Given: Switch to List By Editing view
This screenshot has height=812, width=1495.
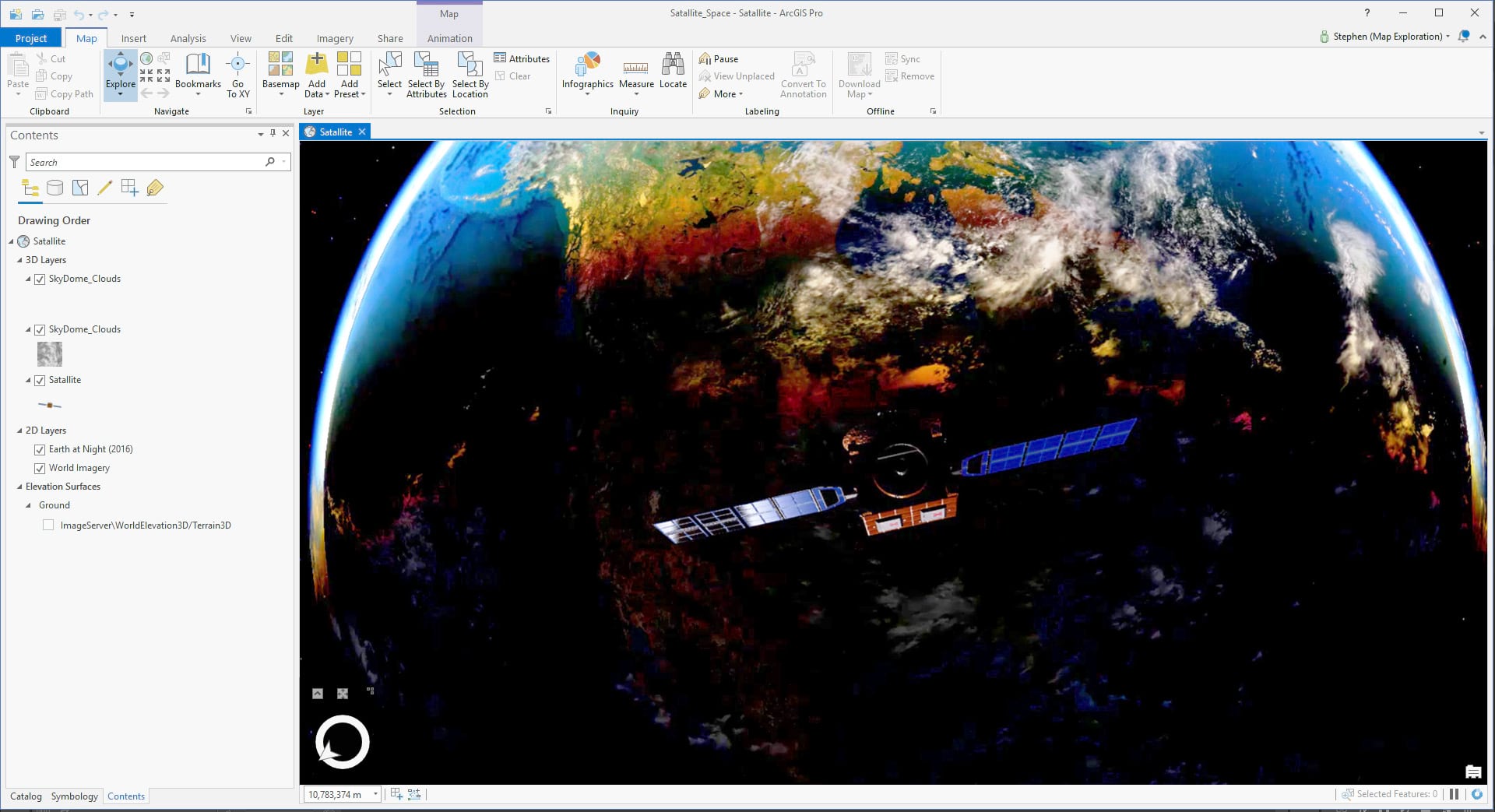Looking at the screenshot, I should [105, 188].
